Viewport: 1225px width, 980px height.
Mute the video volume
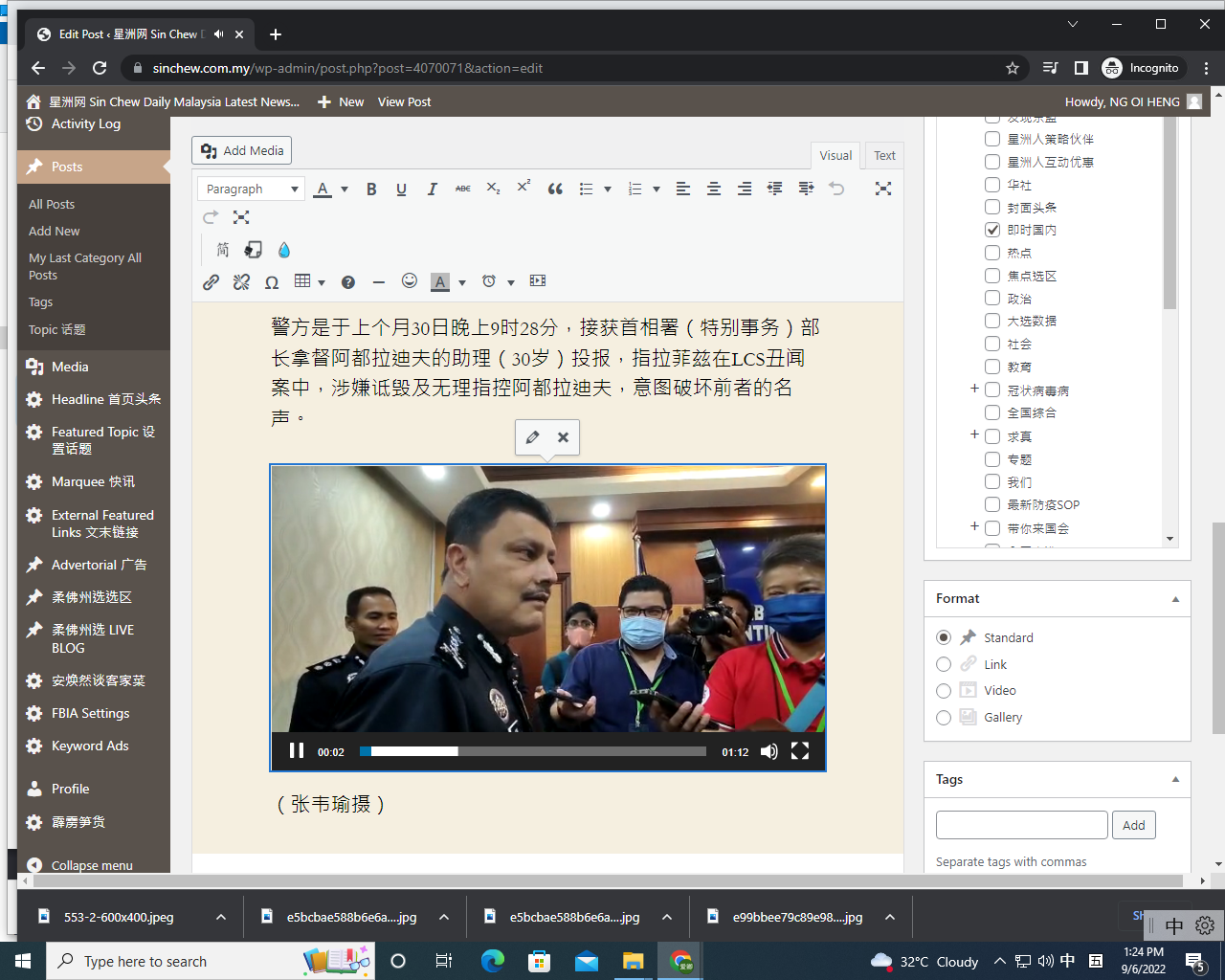pyautogui.click(x=768, y=751)
